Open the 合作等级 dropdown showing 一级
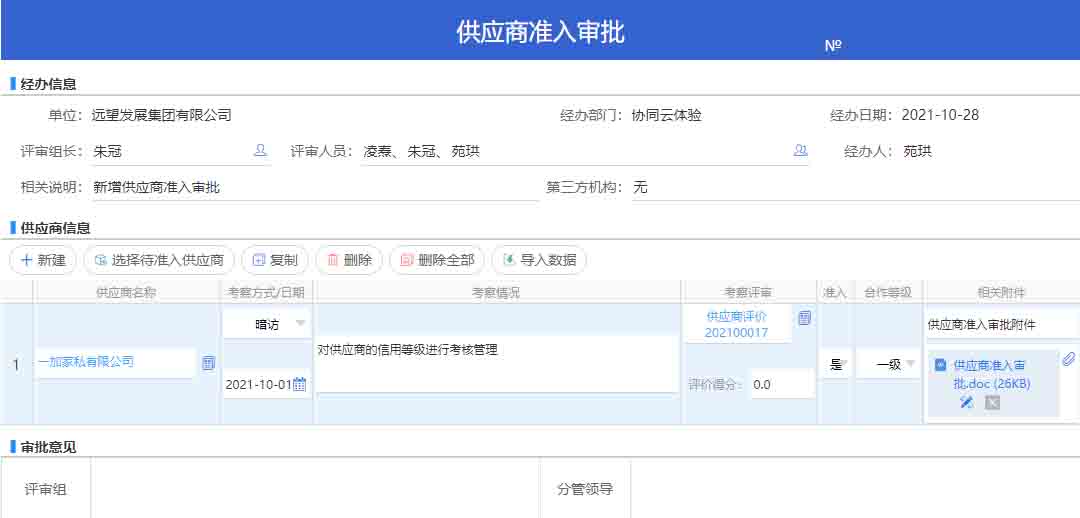 (x=890, y=364)
